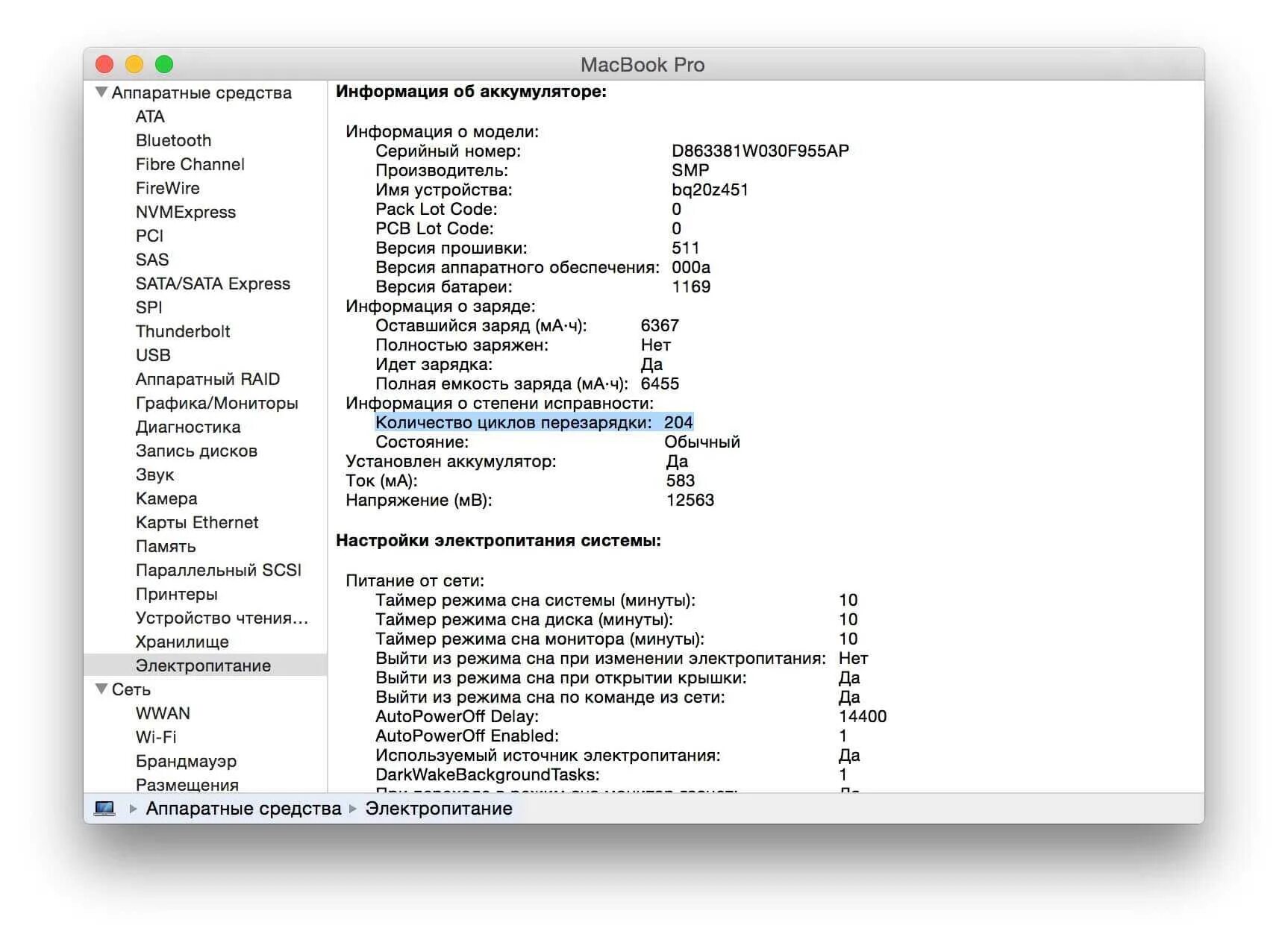Viewport: 1288px width, 943px height.
Task: Select ATA in the sidebar
Action: (x=150, y=116)
